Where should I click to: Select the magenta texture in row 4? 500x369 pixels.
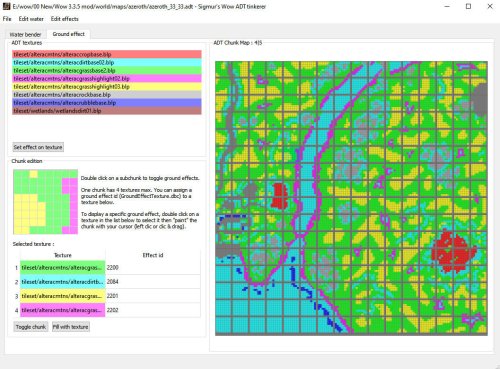pyautogui.click(x=63, y=310)
